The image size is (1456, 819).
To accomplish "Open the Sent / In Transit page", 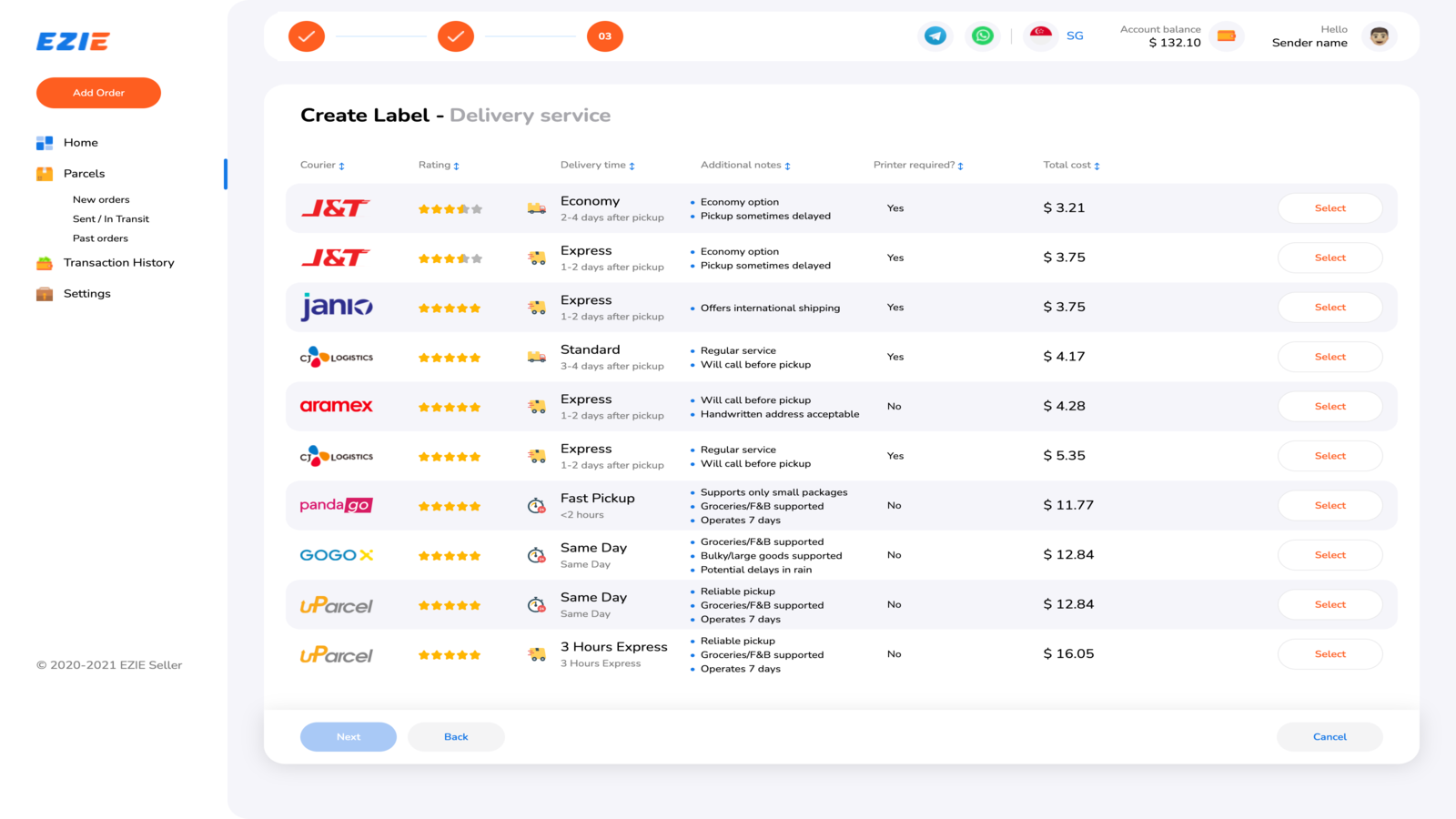I will click(x=111, y=218).
